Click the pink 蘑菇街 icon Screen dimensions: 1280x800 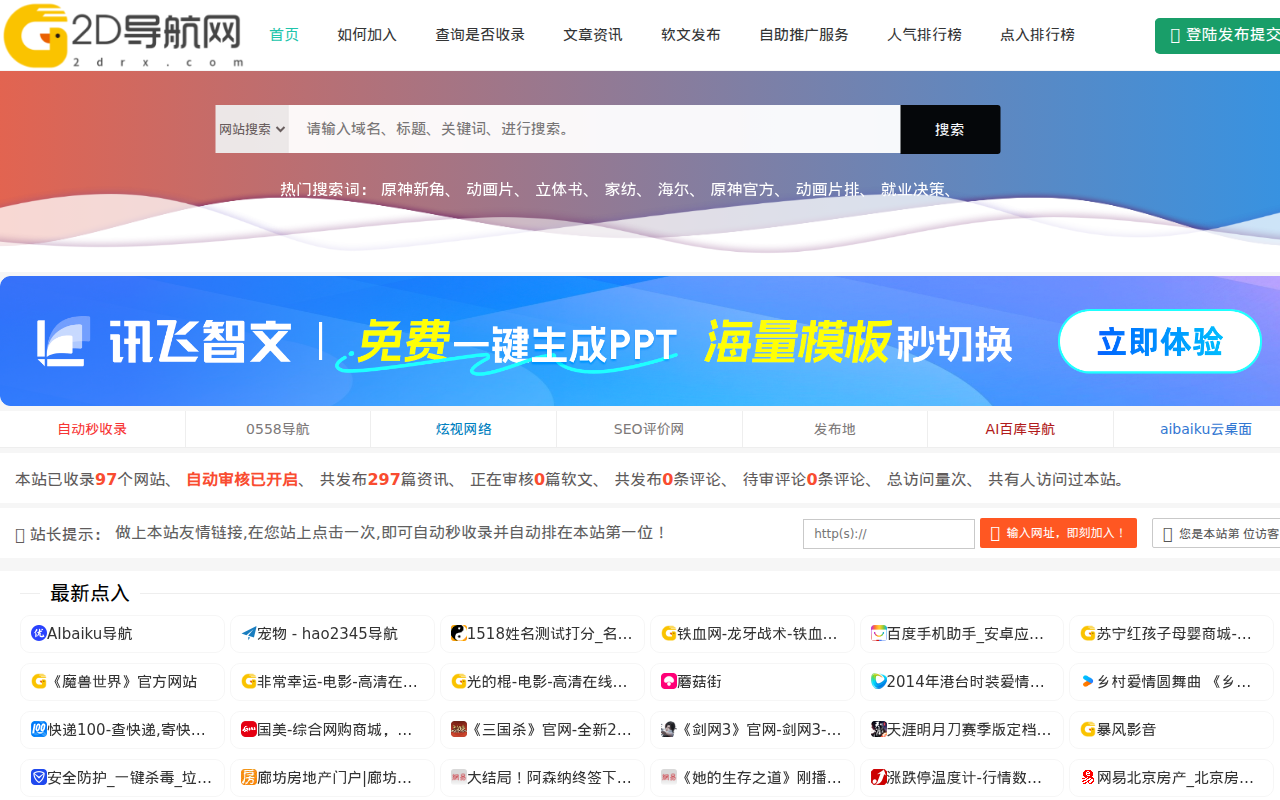click(665, 681)
